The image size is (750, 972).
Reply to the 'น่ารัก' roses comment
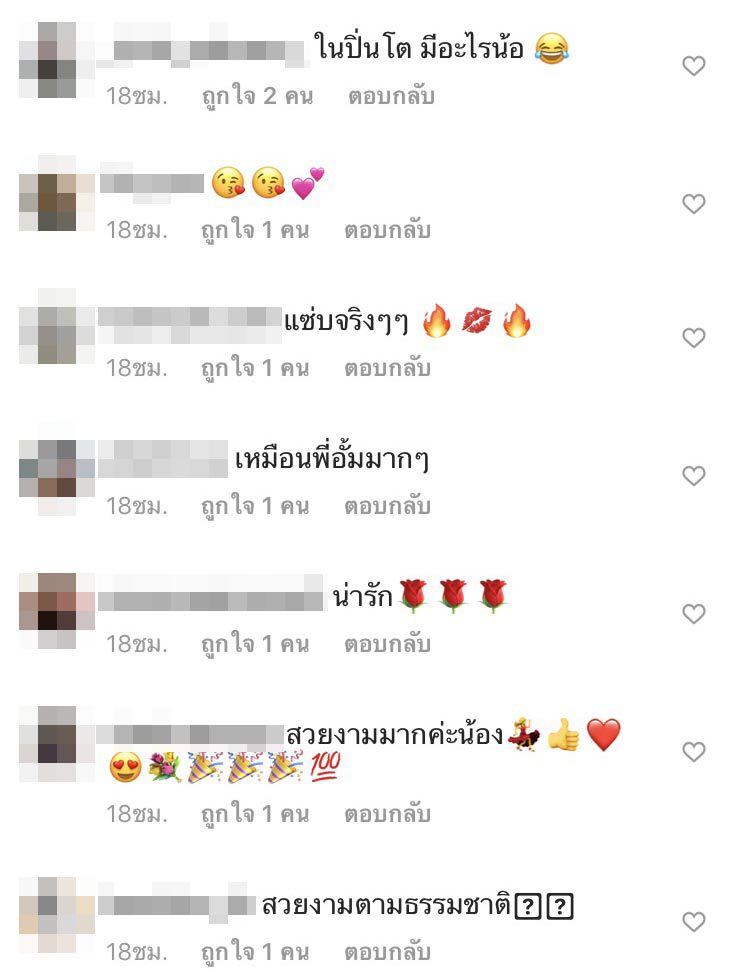coord(387,645)
